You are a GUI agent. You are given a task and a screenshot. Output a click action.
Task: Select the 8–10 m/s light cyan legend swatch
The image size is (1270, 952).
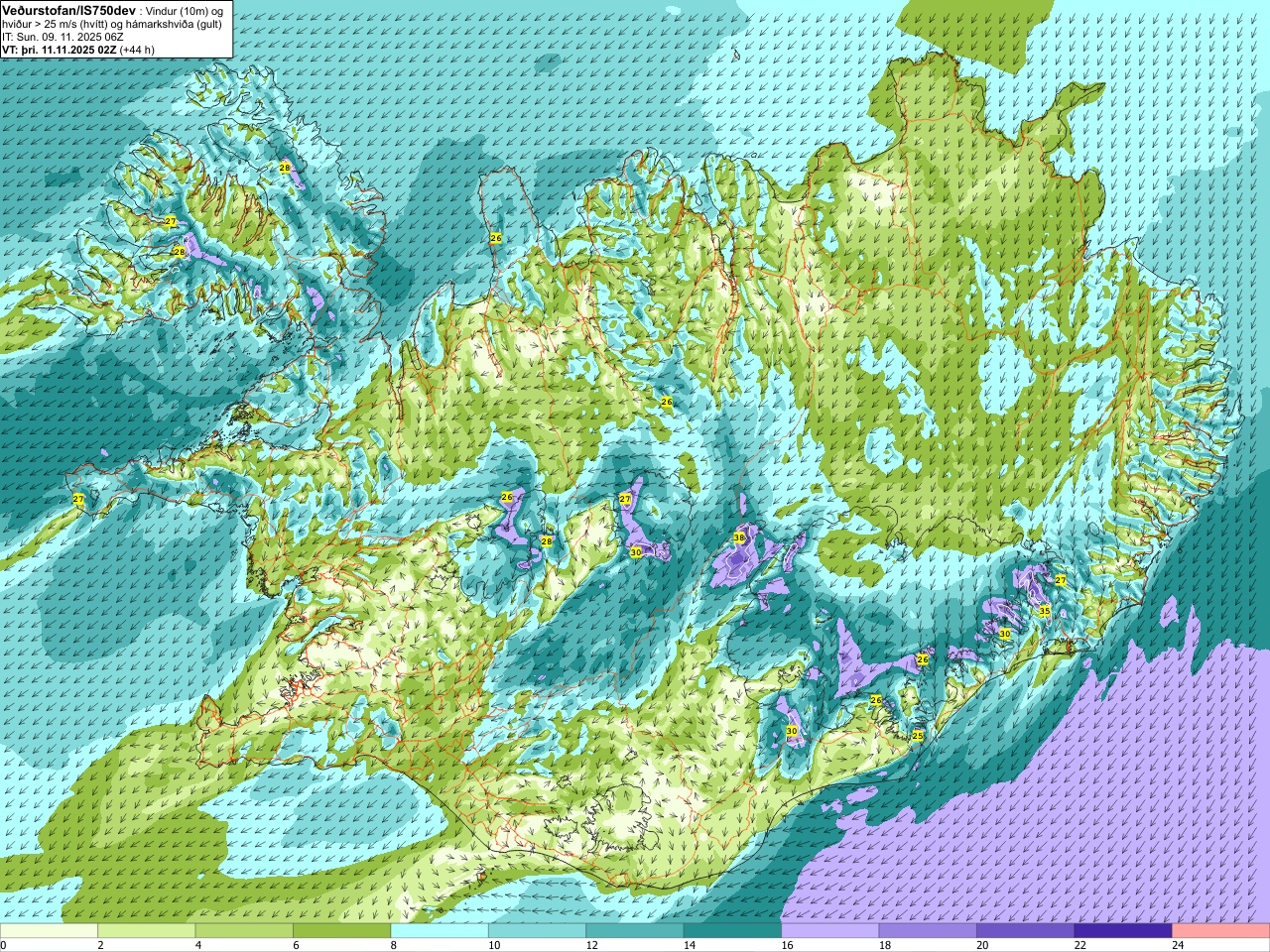[x=440, y=931]
